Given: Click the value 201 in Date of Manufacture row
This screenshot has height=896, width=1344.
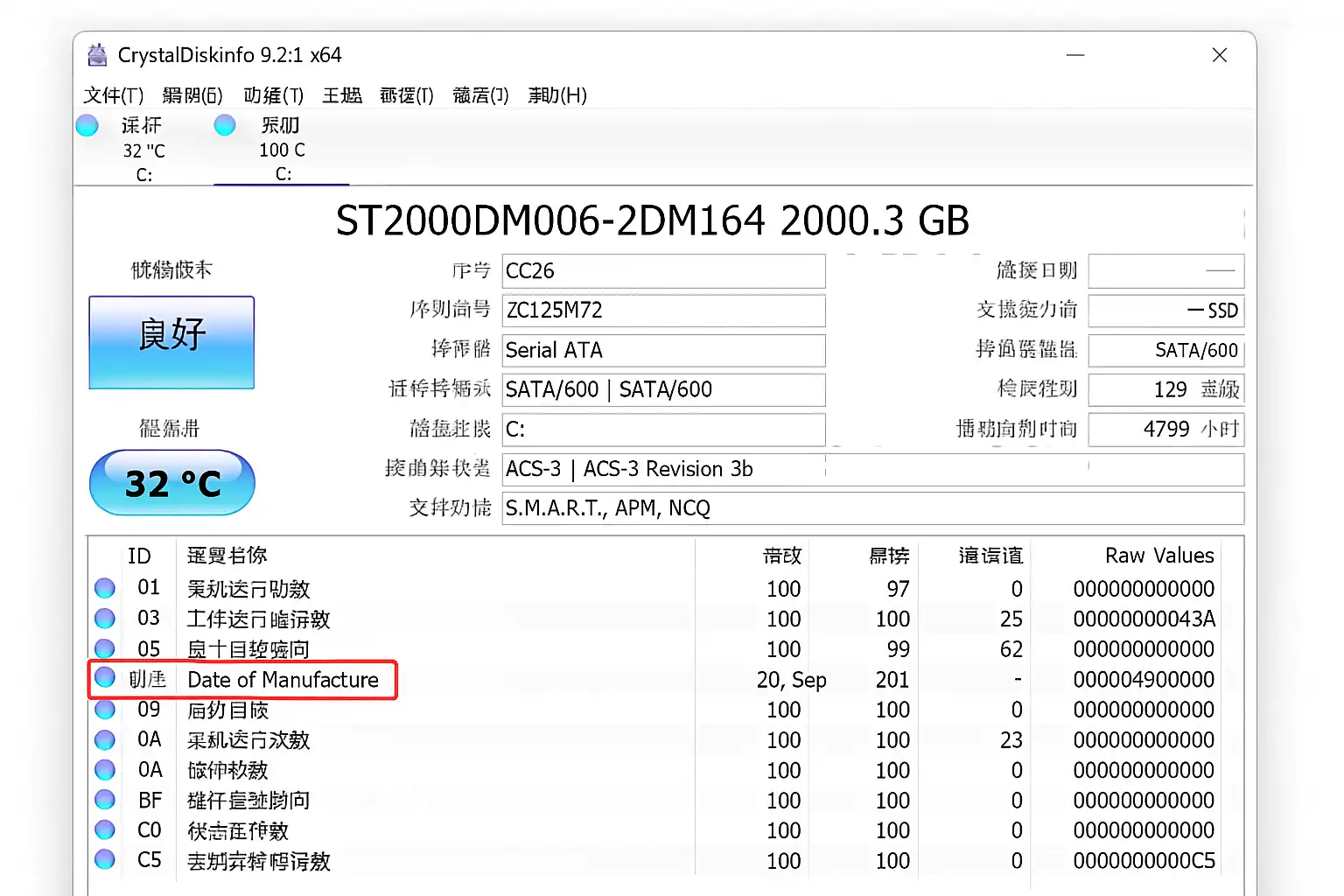Looking at the screenshot, I should [892, 680].
